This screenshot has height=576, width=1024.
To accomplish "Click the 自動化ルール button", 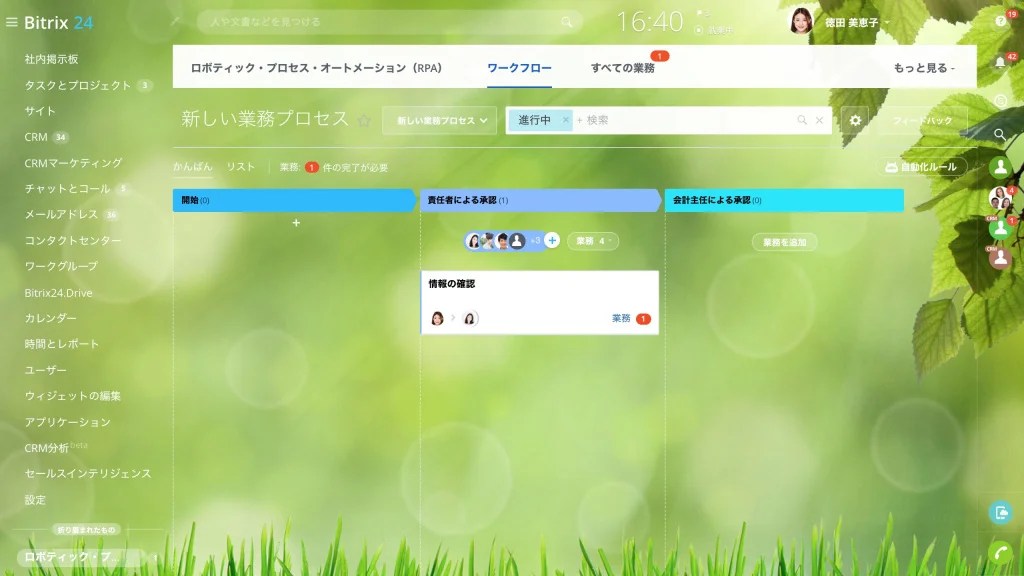I will (x=921, y=167).
